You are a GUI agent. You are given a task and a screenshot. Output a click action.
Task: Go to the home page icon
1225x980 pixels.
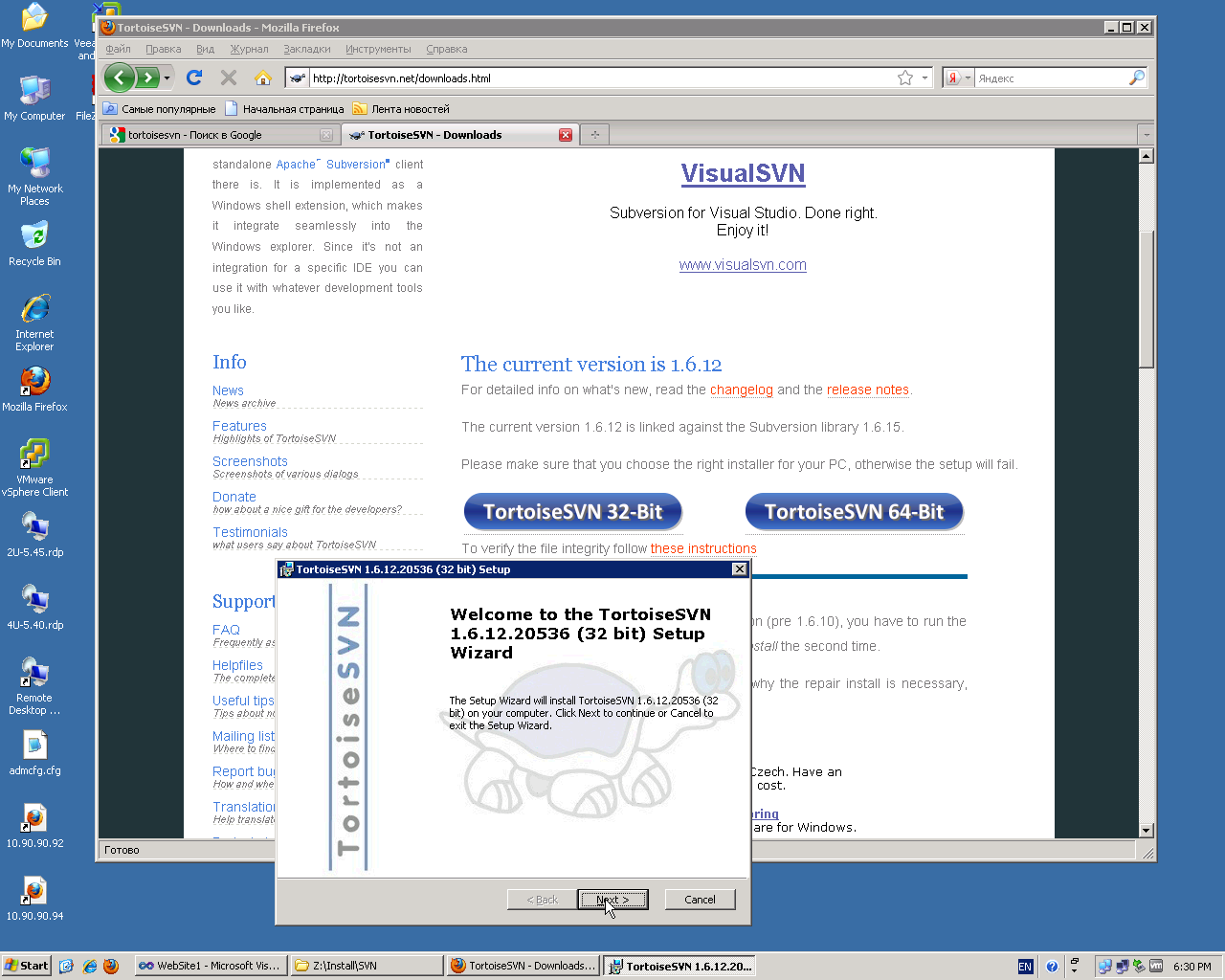click(263, 78)
